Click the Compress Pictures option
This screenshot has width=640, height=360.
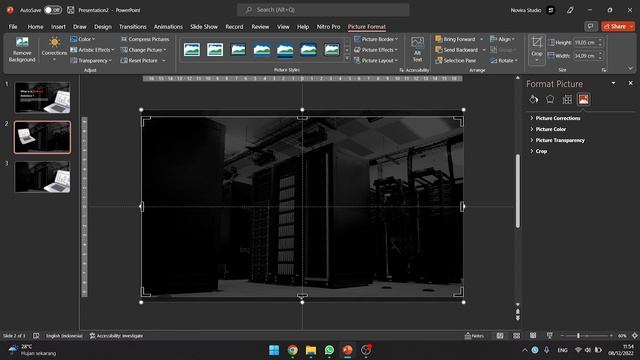[145, 39]
